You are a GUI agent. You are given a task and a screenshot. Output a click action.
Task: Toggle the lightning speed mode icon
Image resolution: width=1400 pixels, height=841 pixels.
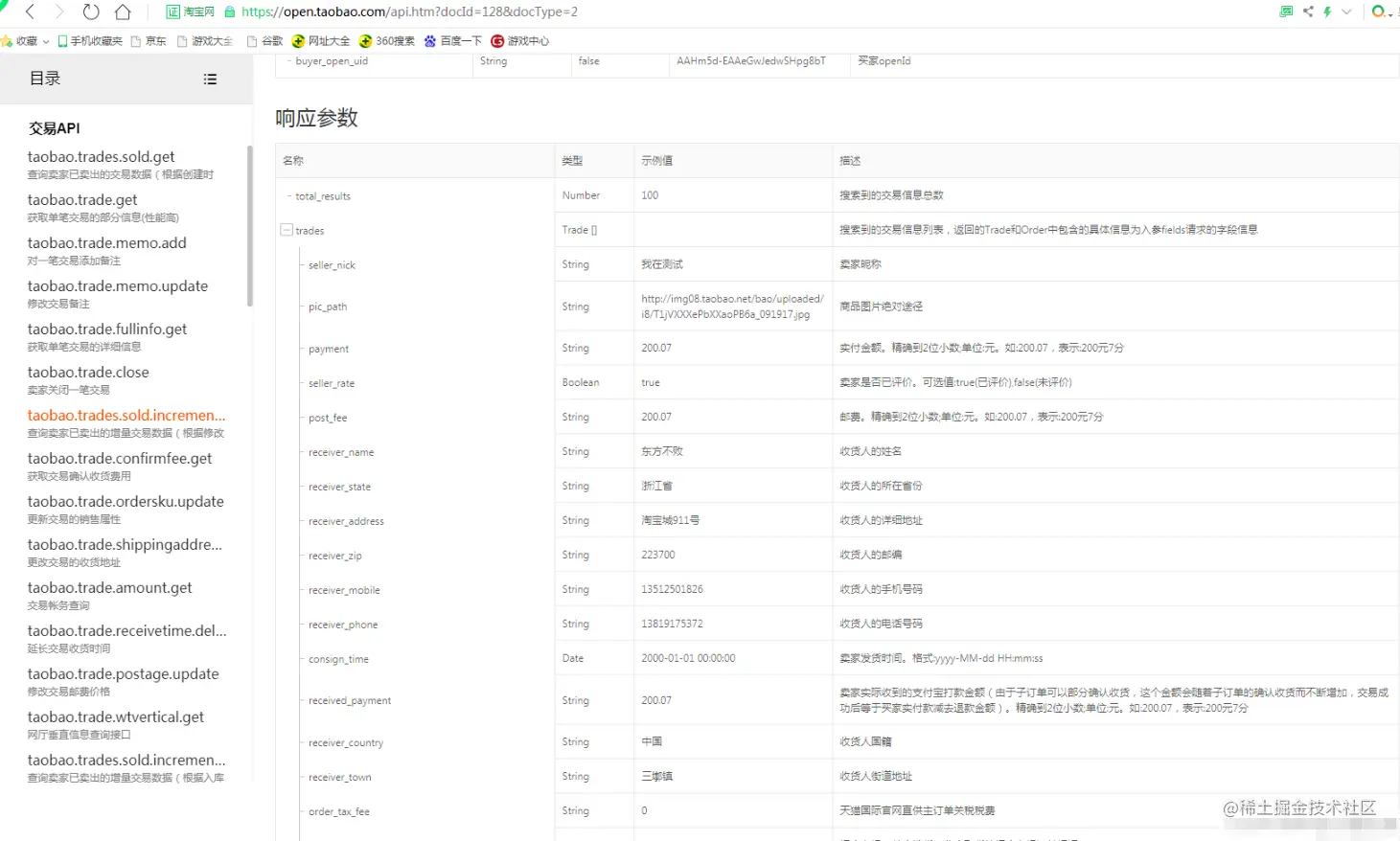click(x=1328, y=11)
